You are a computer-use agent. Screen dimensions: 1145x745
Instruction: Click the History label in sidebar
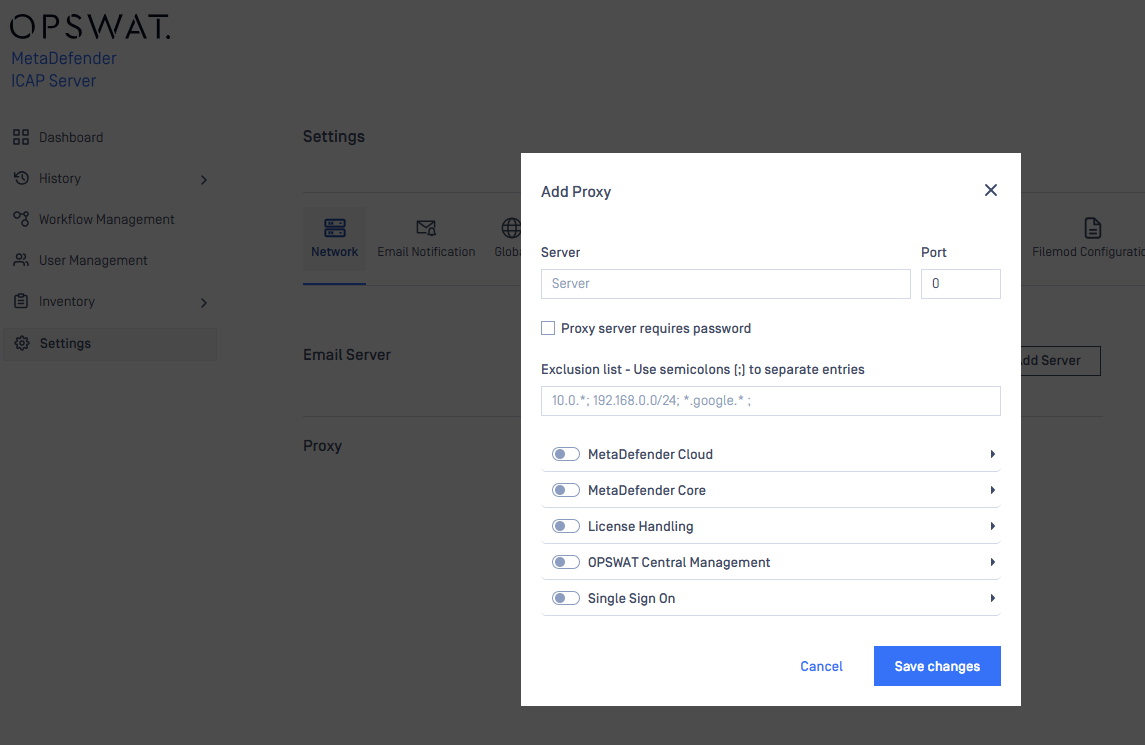pyautogui.click(x=60, y=178)
